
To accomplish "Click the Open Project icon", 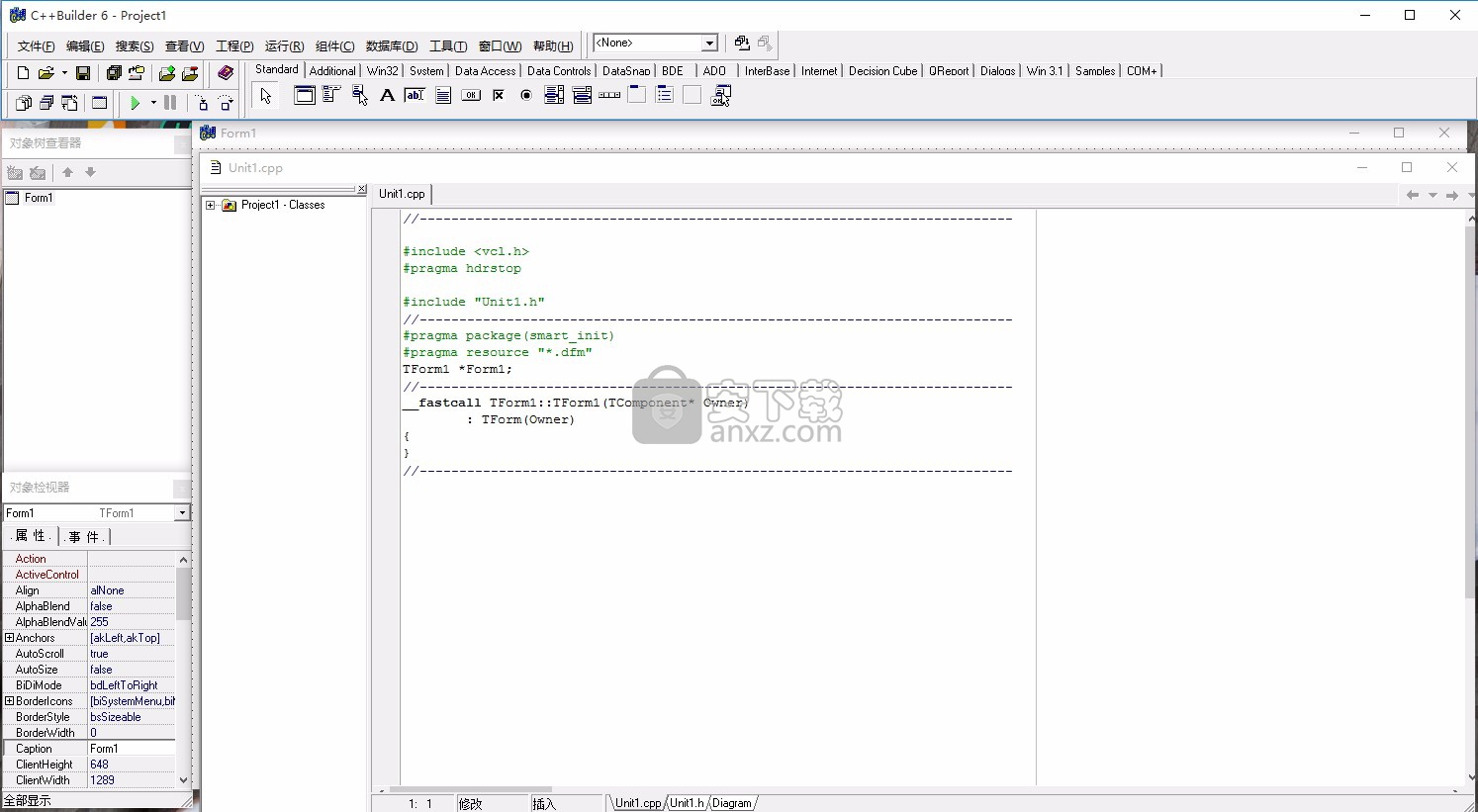I will [x=137, y=73].
